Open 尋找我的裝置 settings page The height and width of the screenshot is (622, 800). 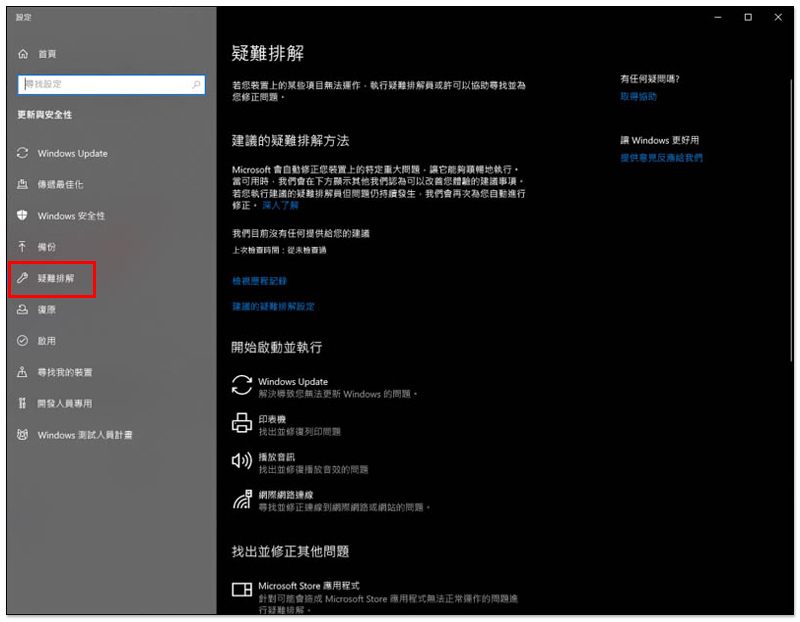click(65, 372)
